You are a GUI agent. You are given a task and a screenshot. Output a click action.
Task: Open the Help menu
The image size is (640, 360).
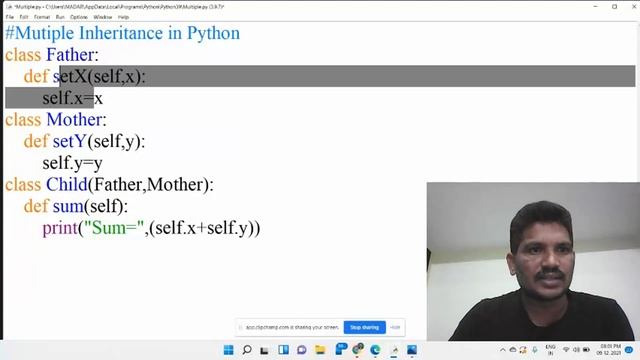123,17
